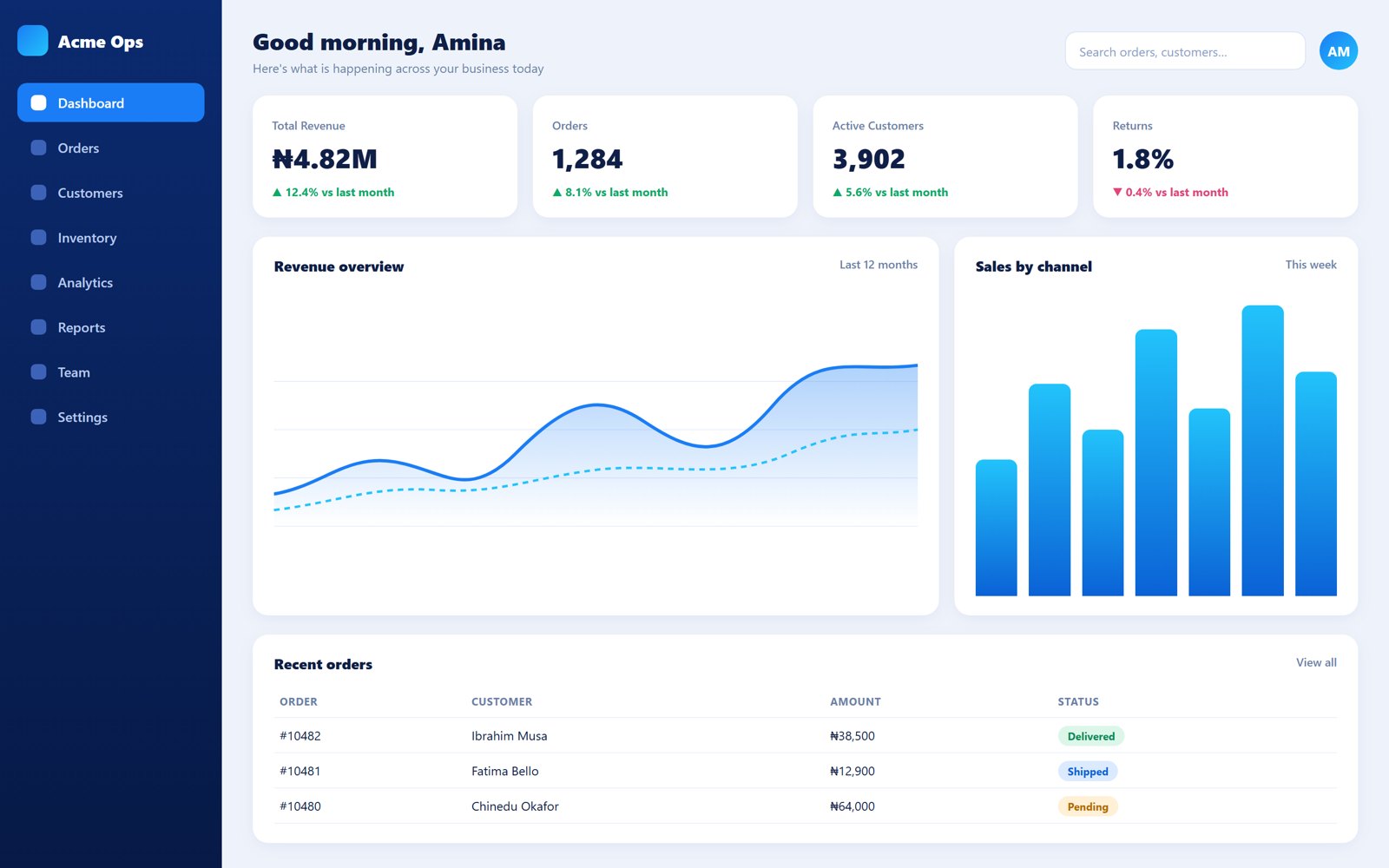Click the Analytics sidebar icon
The width and height of the screenshot is (1389, 868).
pos(38,282)
